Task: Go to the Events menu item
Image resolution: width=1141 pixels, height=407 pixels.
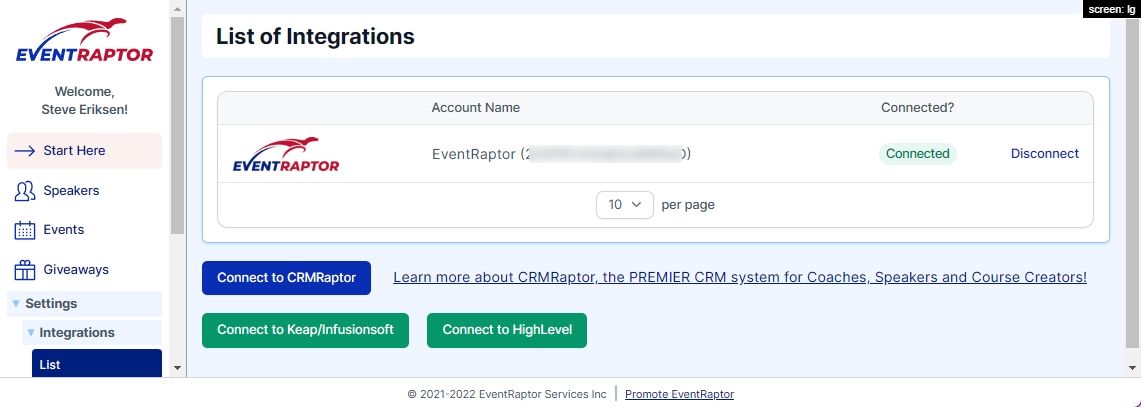Action: pyautogui.click(x=63, y=230)
